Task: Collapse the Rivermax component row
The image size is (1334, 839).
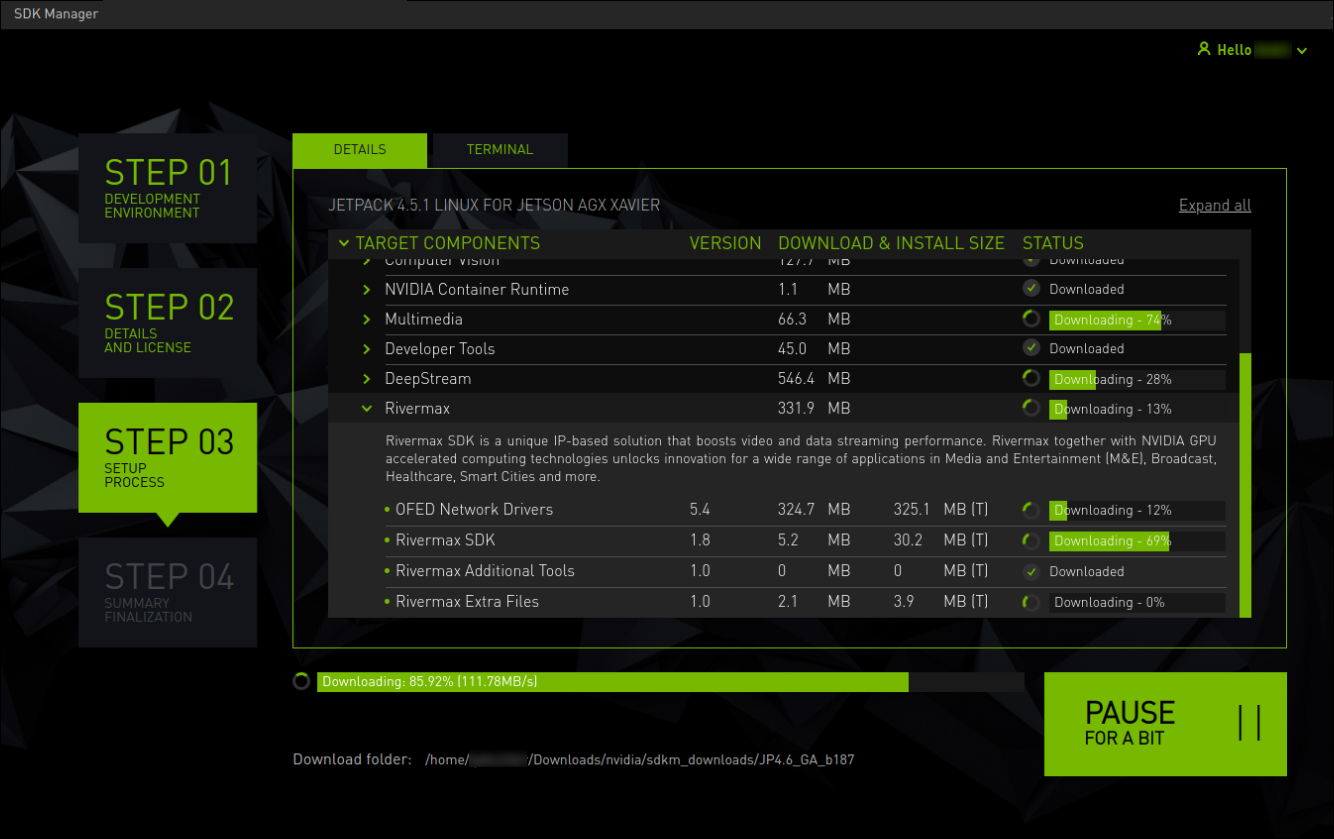Action: point(367,409)
